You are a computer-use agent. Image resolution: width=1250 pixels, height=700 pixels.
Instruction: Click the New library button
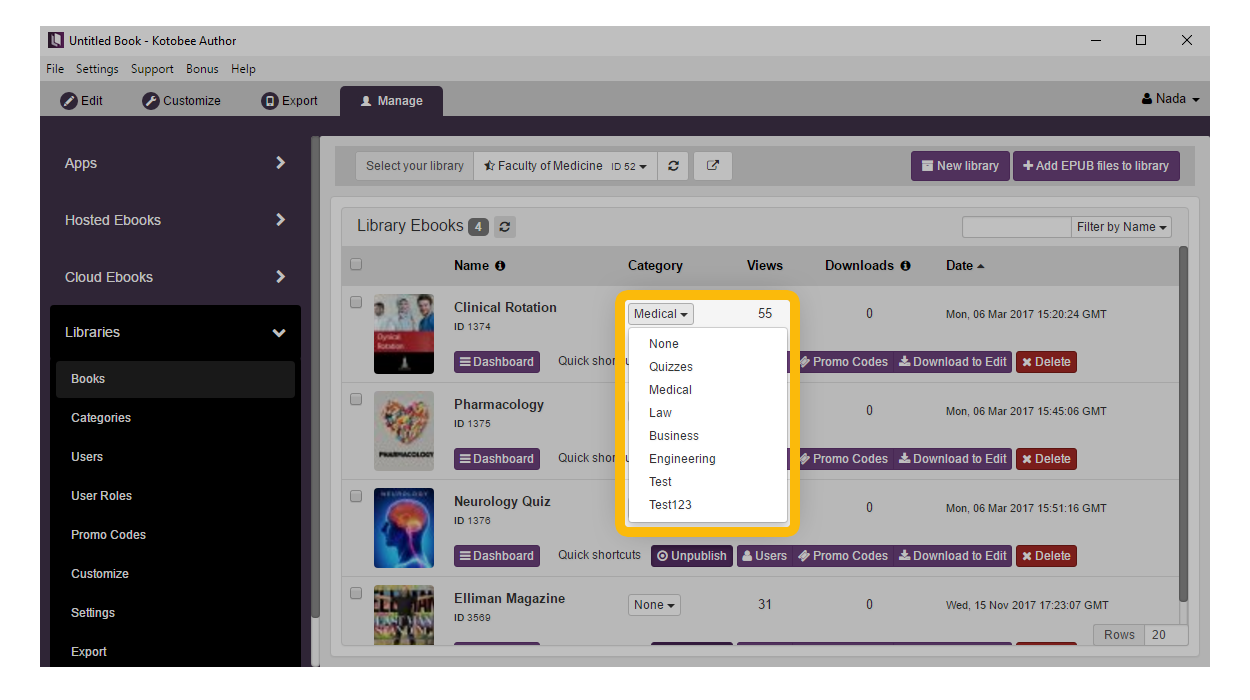point(960,166)
